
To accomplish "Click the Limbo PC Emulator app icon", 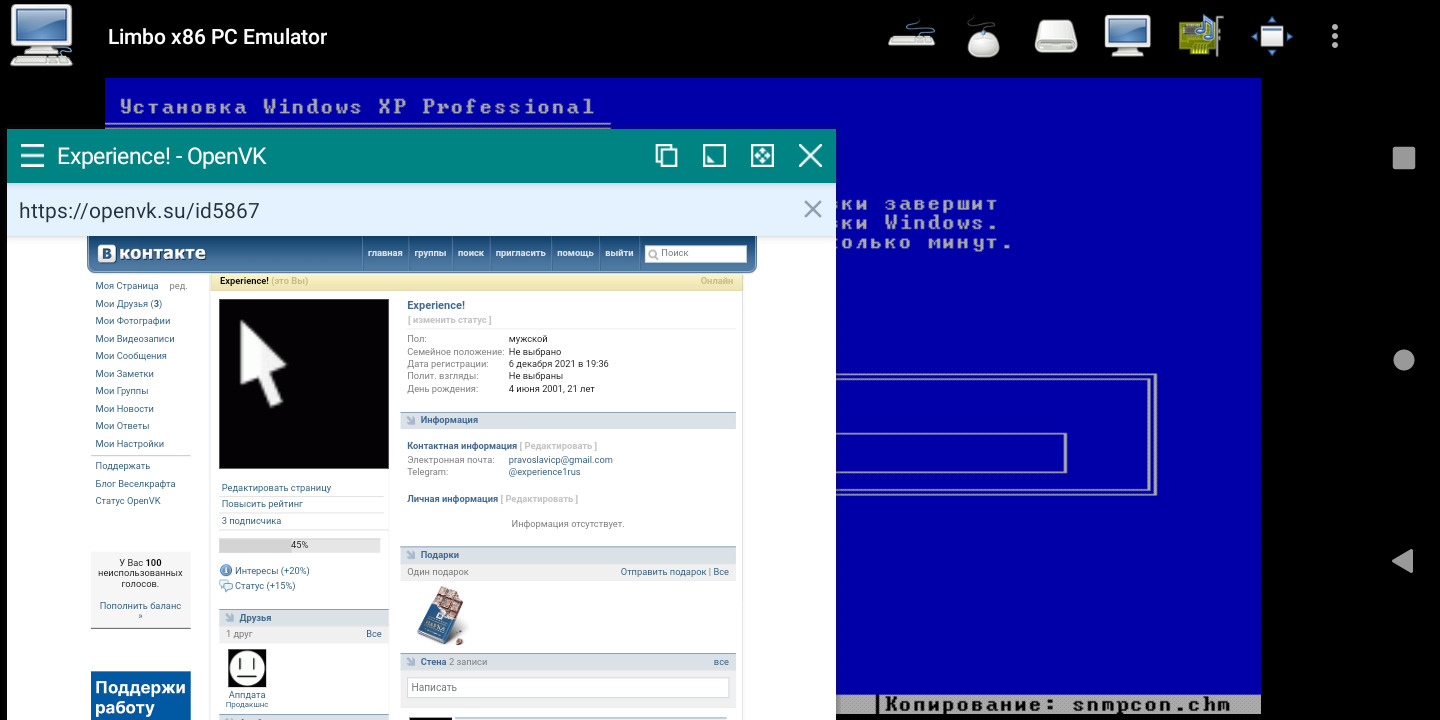I will click(41, 36).
